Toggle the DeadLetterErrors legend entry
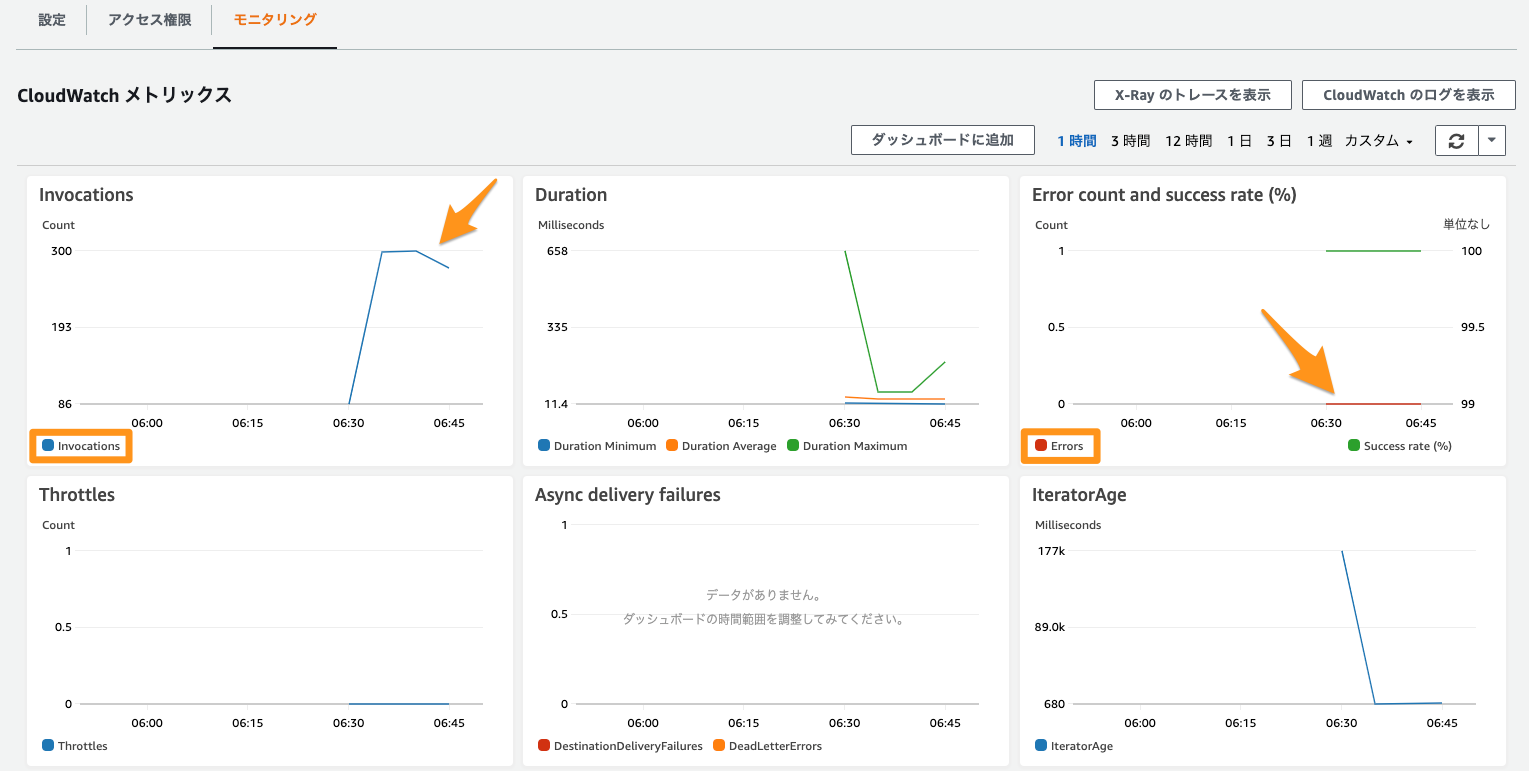Screen dimensions: 1529x771 [767, 746]
